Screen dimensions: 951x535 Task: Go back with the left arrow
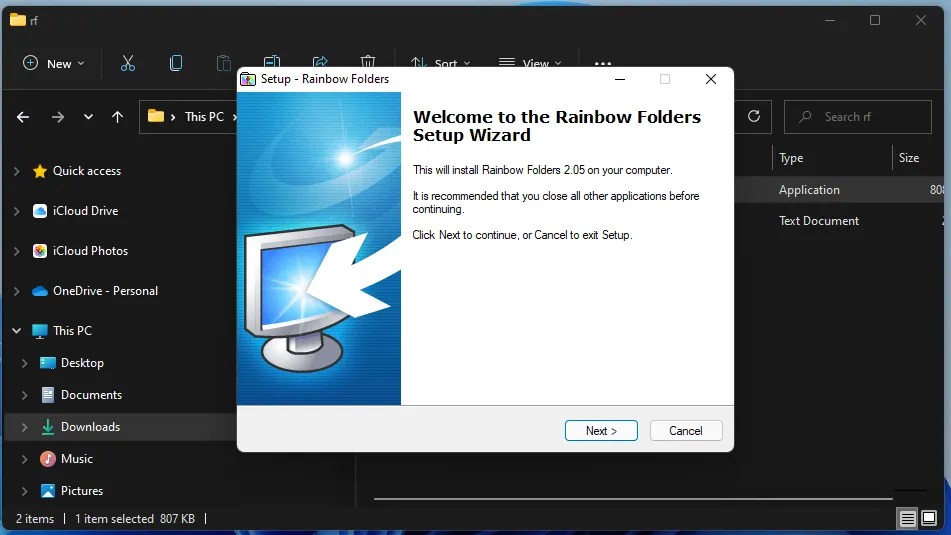23,117
